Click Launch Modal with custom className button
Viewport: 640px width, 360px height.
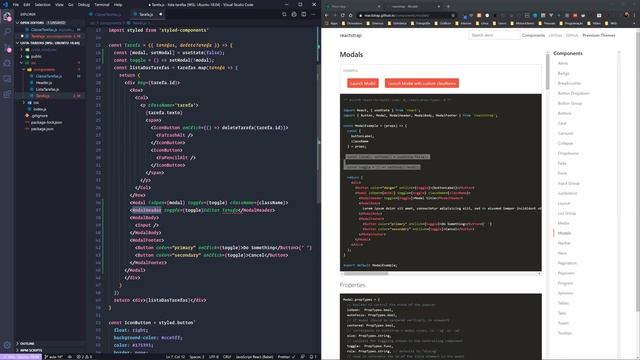click(x=422, y=83)
